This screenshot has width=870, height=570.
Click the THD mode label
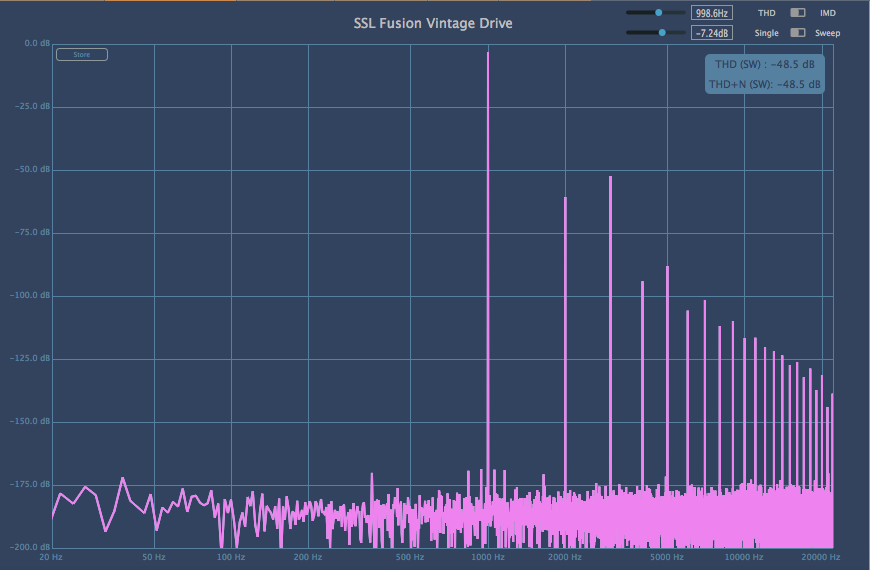(766, 13)
